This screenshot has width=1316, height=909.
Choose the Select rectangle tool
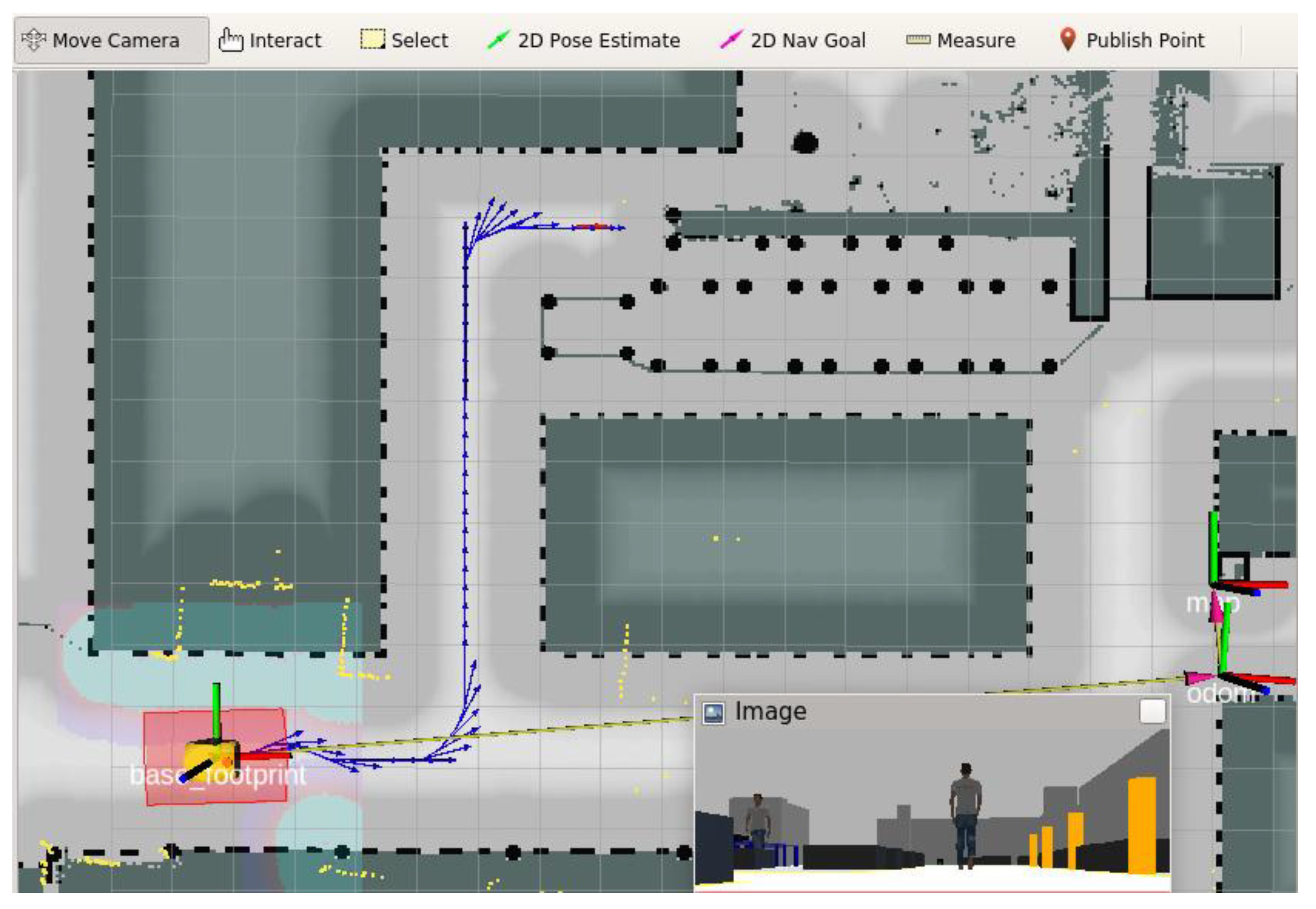point(405,41)
